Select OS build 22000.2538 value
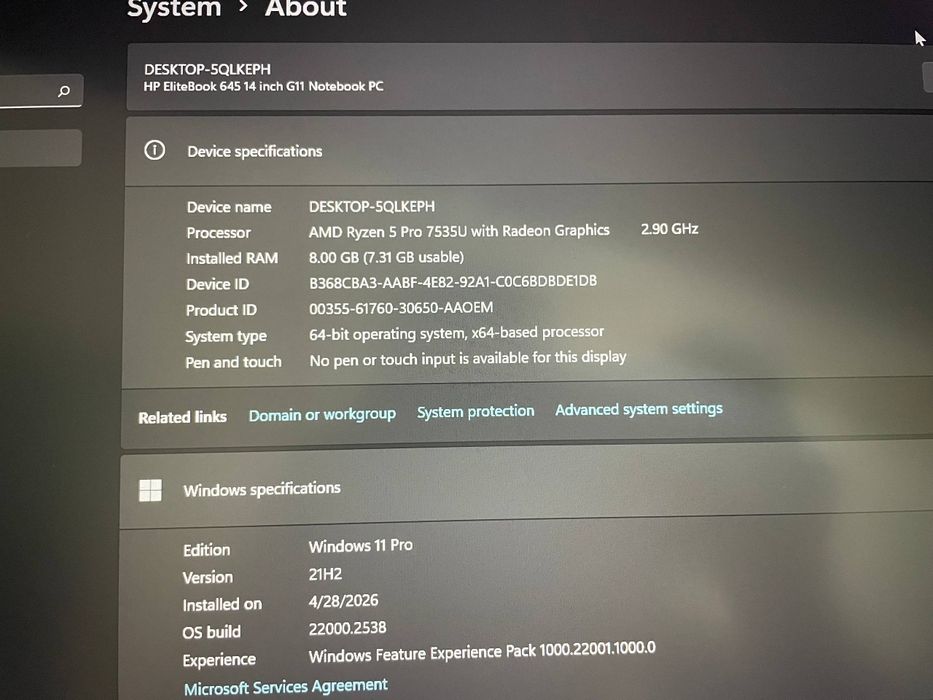The height and width of the screenshot is (700, 933). pyautogui.click(x=347, y=628)
